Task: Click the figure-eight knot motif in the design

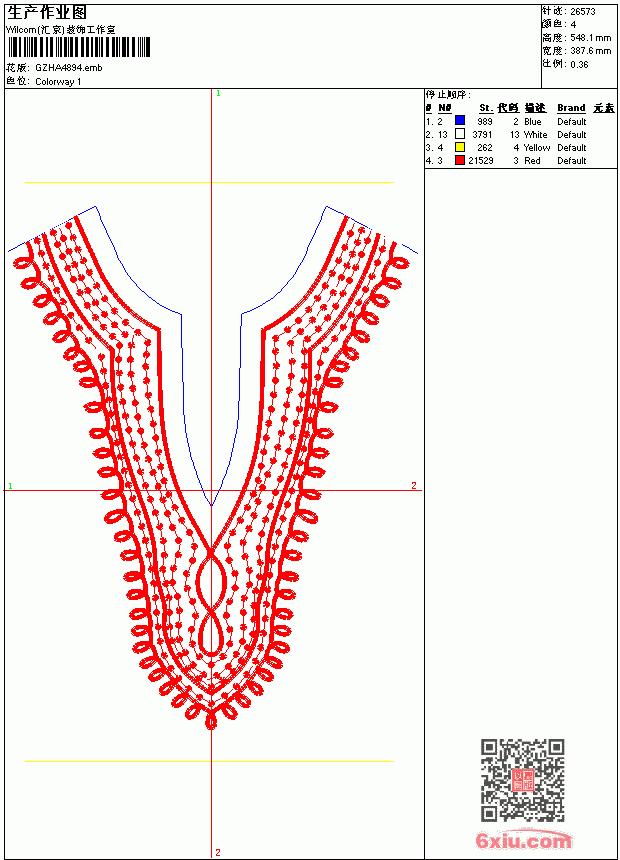Action: pyautogui.click(x=211, y=601)
